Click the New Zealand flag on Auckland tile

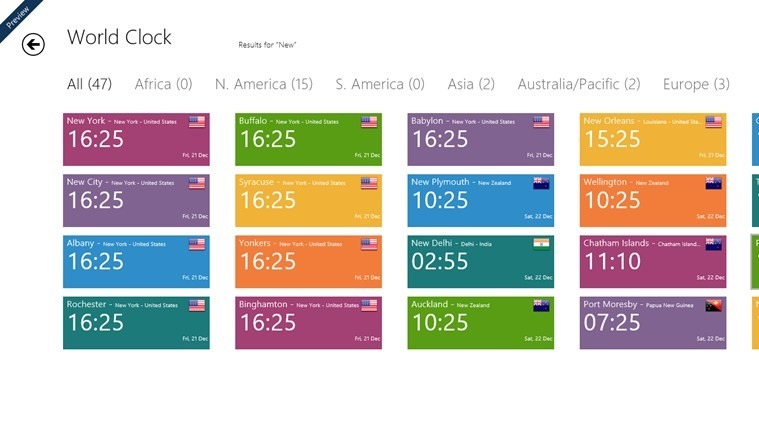pyautogui.click(x=541, y=304)
